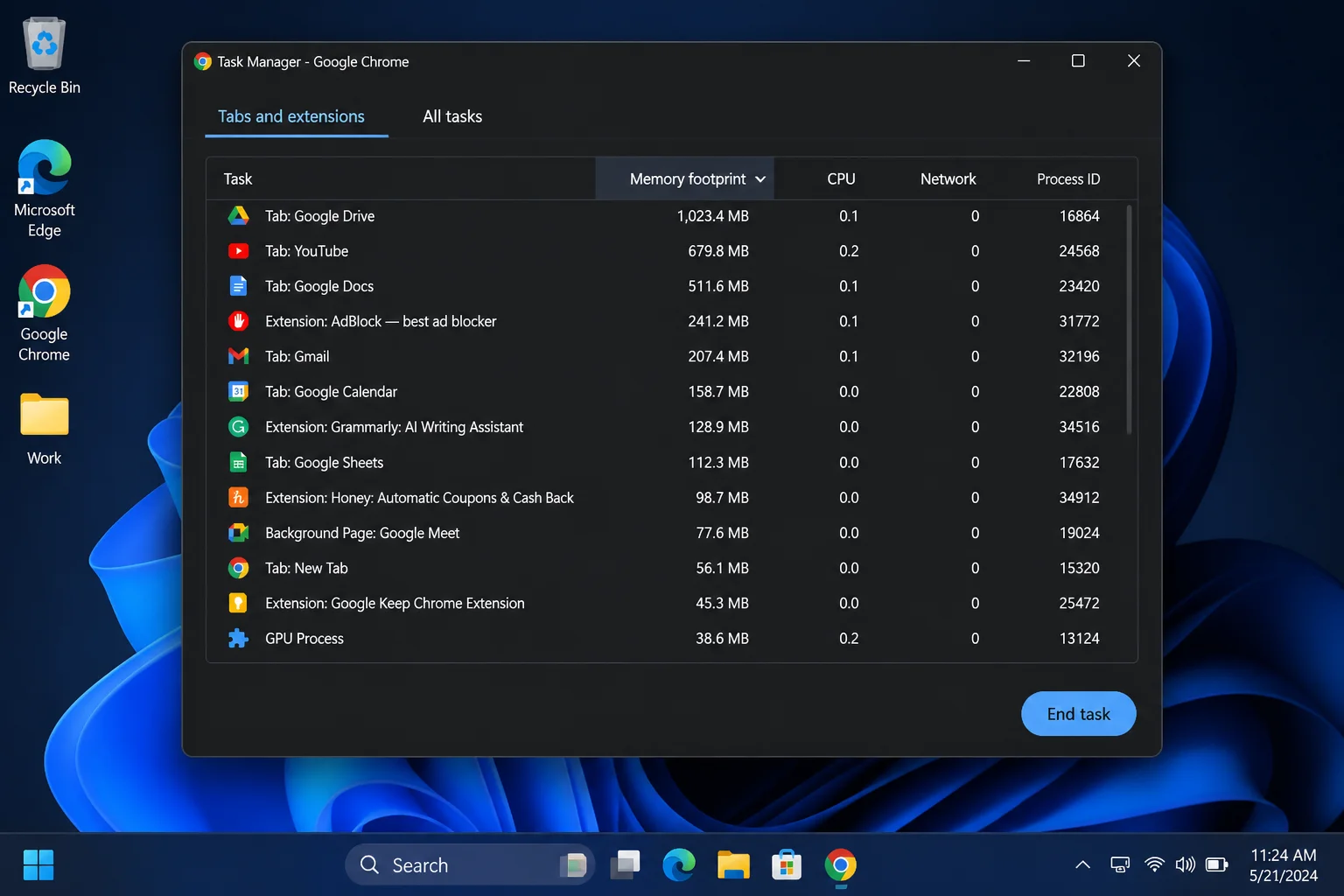Viewport: 1344px width, 896px height.
Task: Click the YouTube tab icon
Action: click(x=238, y=251)
